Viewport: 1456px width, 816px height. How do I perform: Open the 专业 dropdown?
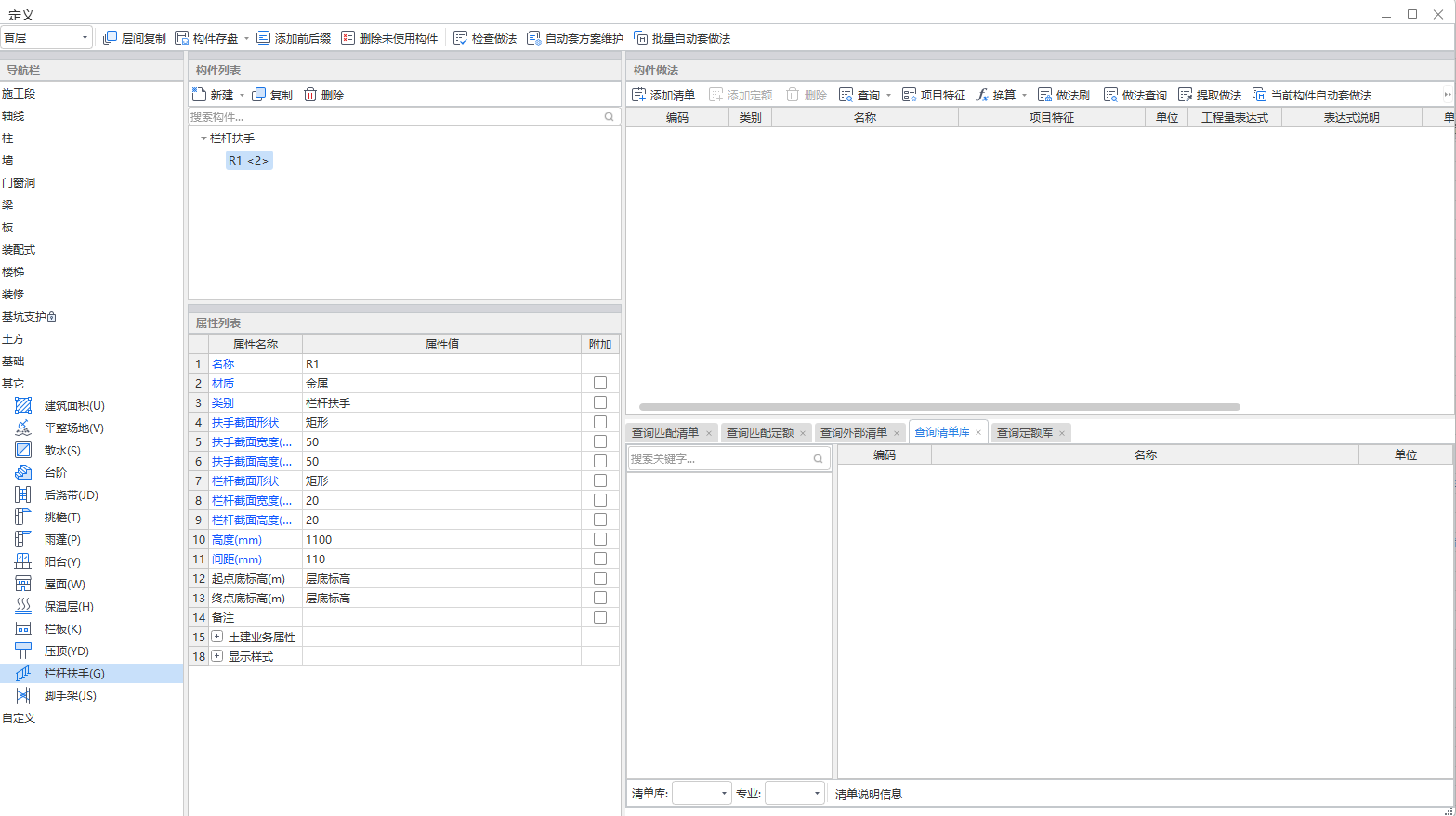coord(794,793)
